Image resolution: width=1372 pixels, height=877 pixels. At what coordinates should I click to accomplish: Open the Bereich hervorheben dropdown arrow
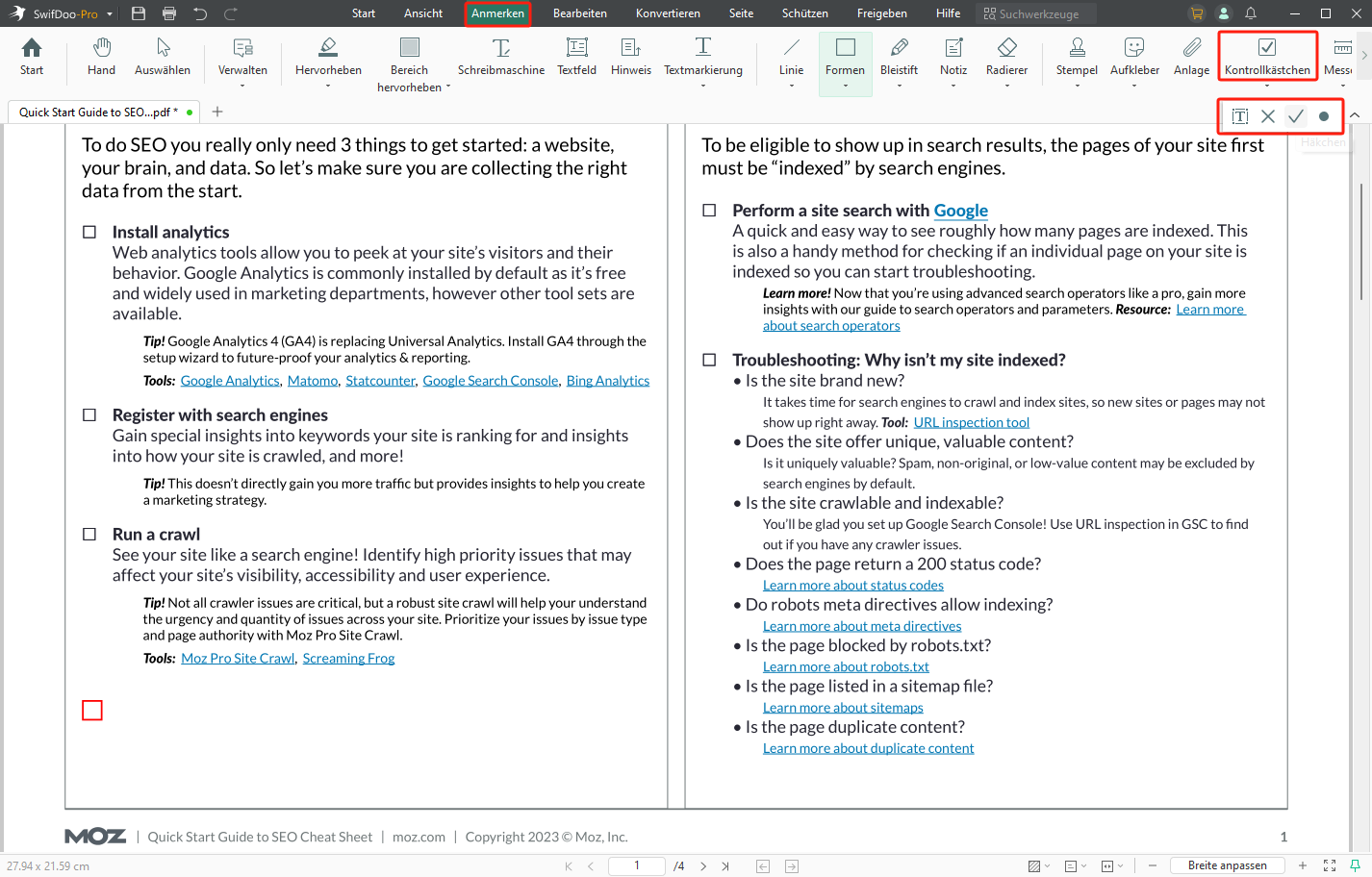click(x=448, y=87)
